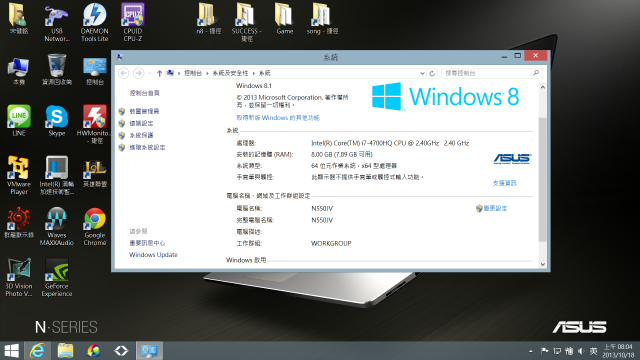This screenshot has height=360, width=640.
Task: Click the Control Panel search box
Action: tap(492, 73)
